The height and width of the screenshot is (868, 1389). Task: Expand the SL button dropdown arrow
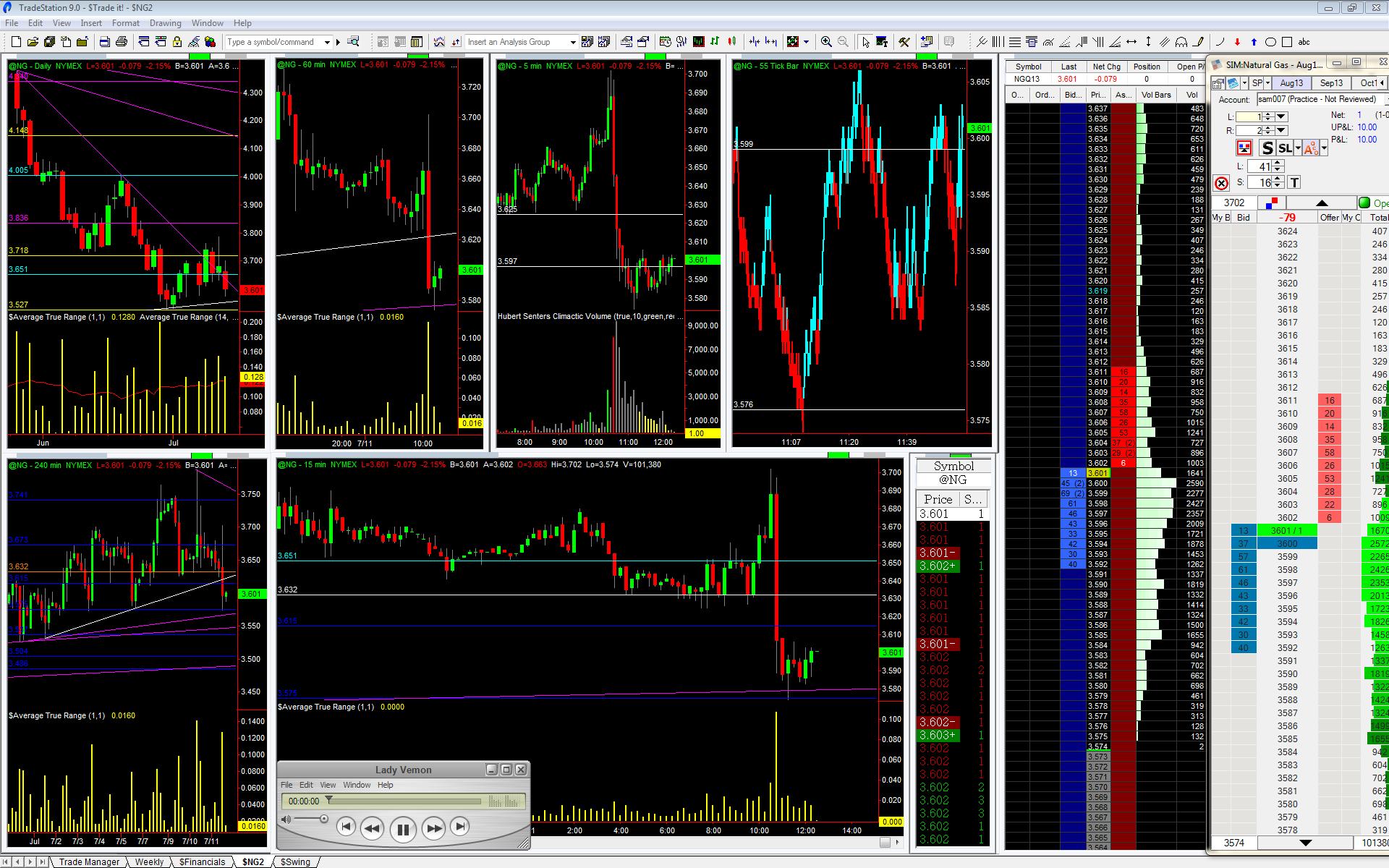1298,148
